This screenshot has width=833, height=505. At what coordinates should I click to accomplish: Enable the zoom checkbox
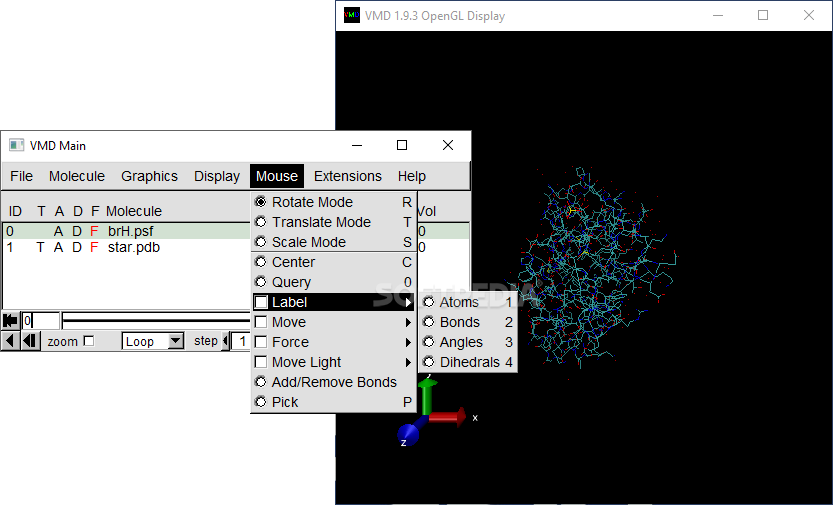(x=89, y=341)
